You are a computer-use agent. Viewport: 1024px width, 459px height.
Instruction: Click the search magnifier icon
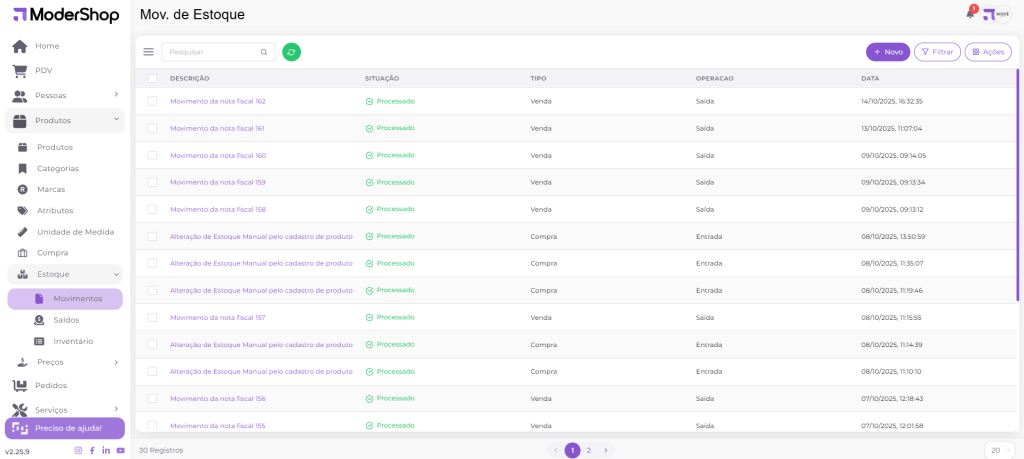[264, 52]
